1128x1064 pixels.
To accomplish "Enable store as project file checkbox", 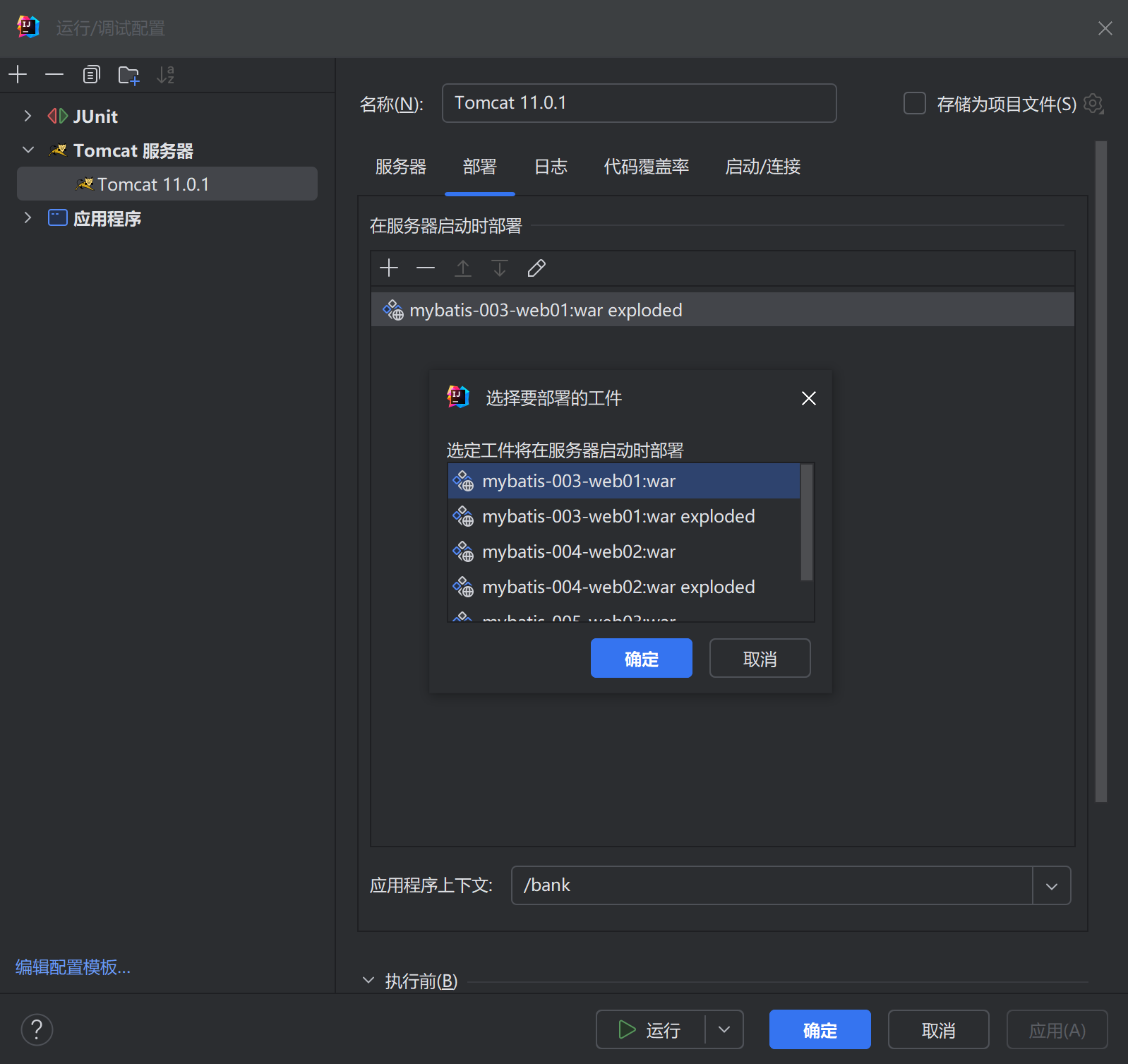I will point(915,104).
